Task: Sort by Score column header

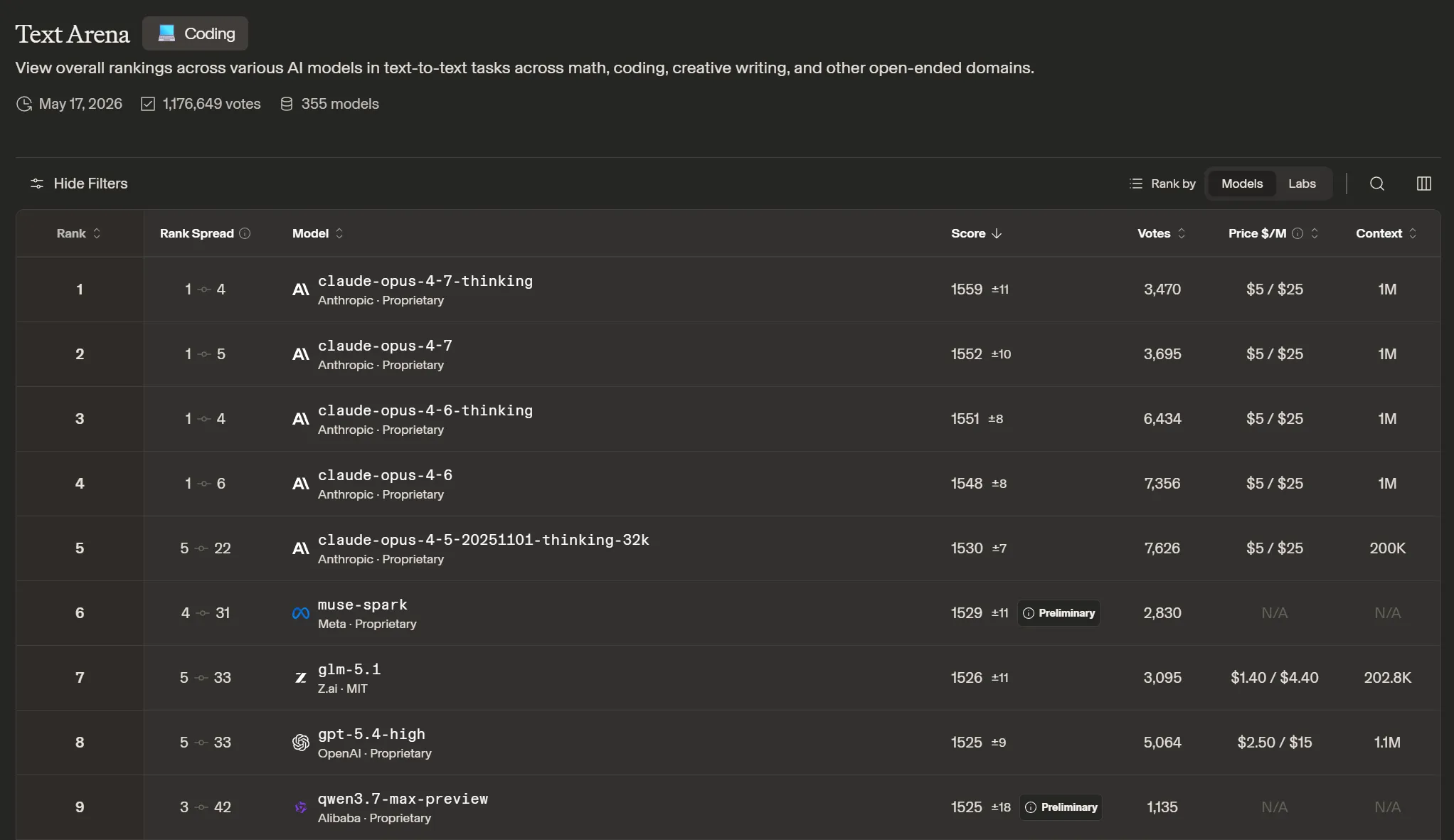Action: (x=977, y=233)
